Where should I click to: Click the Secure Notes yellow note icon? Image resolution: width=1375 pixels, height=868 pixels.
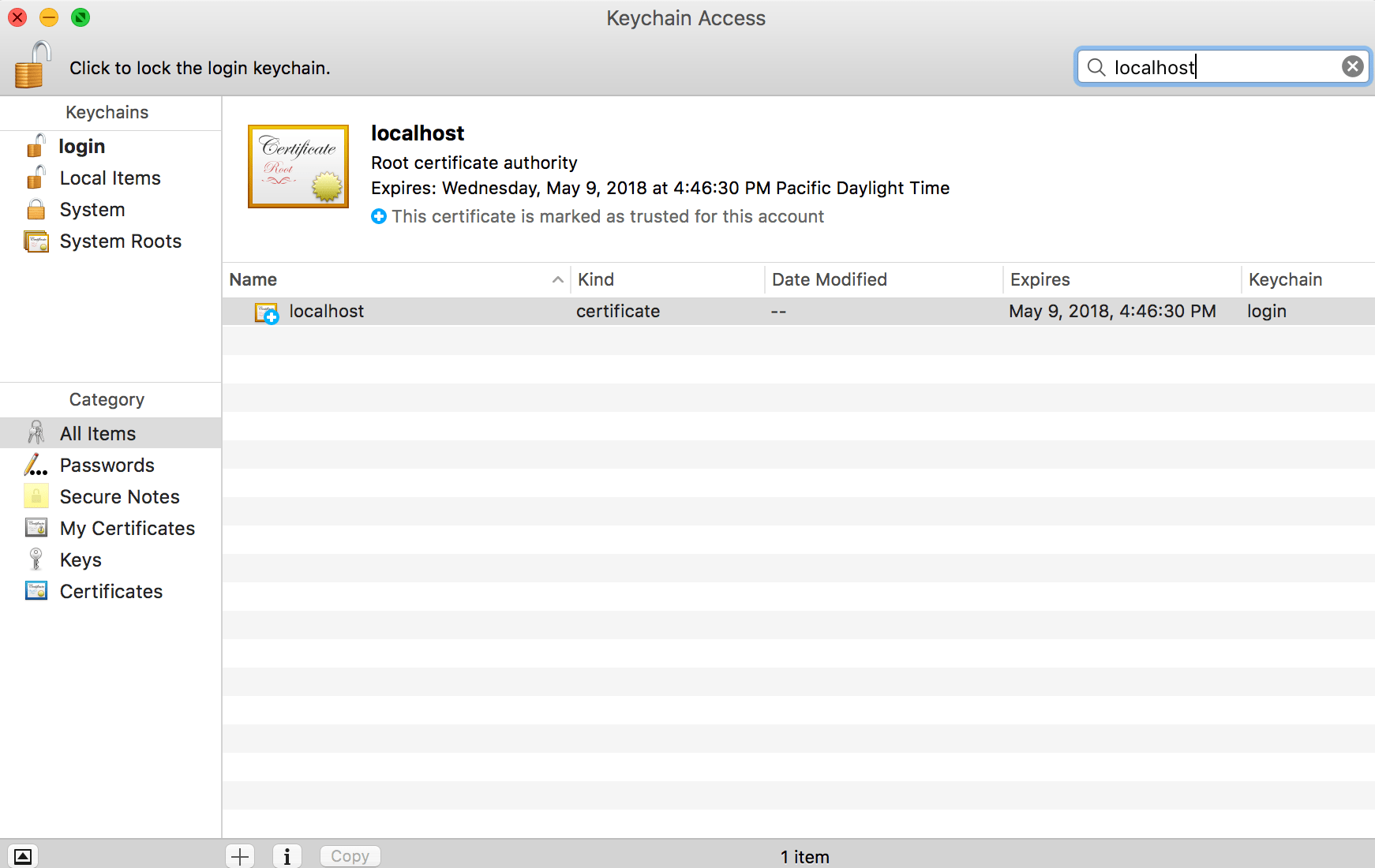click(x=36, y=496)
